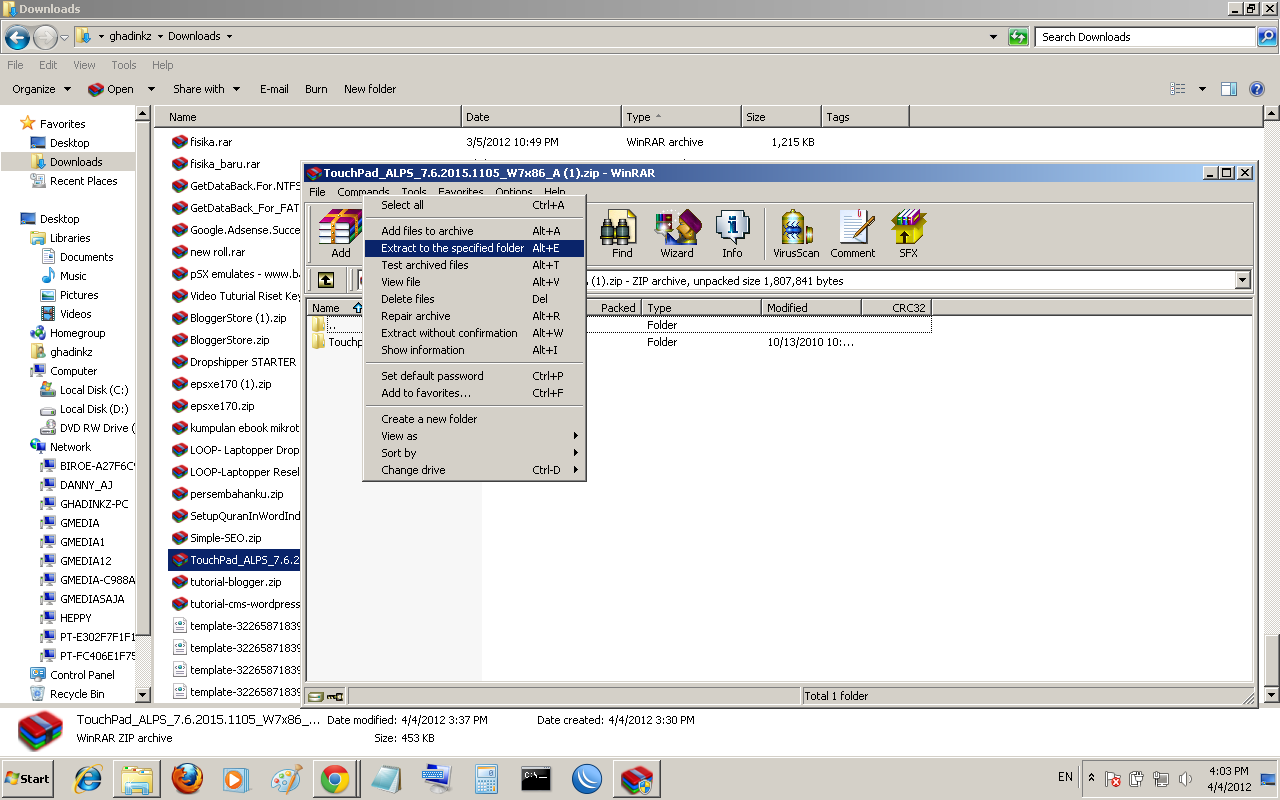Click the Start button
This screenshot has width=1280, height=800.
tap(28, 778)
